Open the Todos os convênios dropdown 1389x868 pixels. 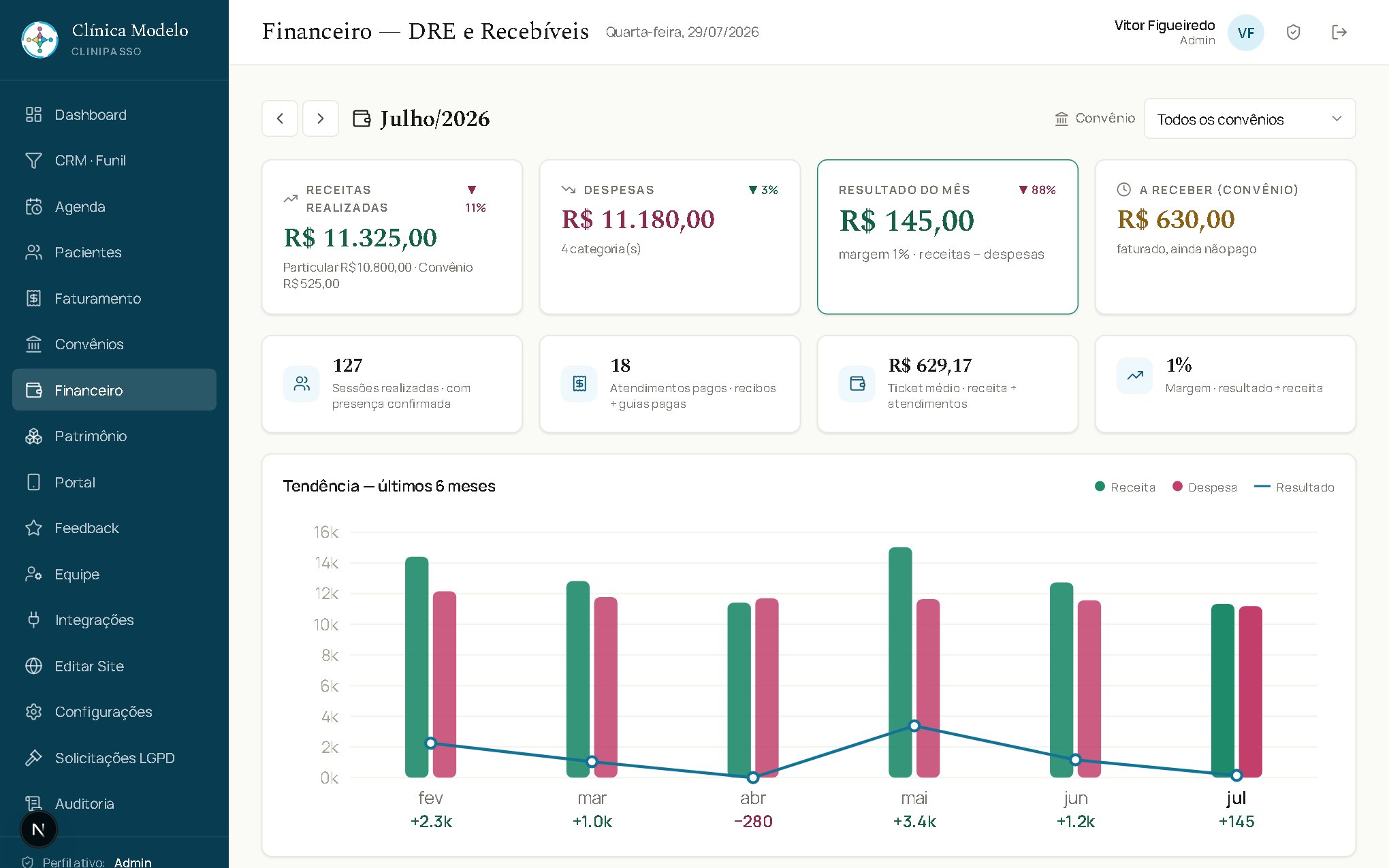1249,118
